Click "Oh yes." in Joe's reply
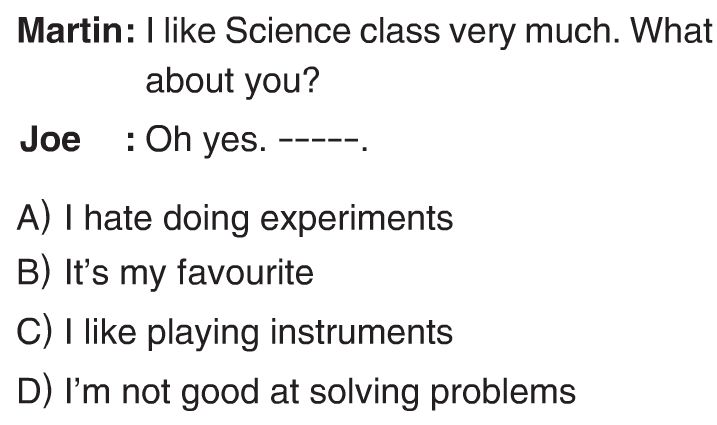Viewport: 717px width, 425px height. 206,140
